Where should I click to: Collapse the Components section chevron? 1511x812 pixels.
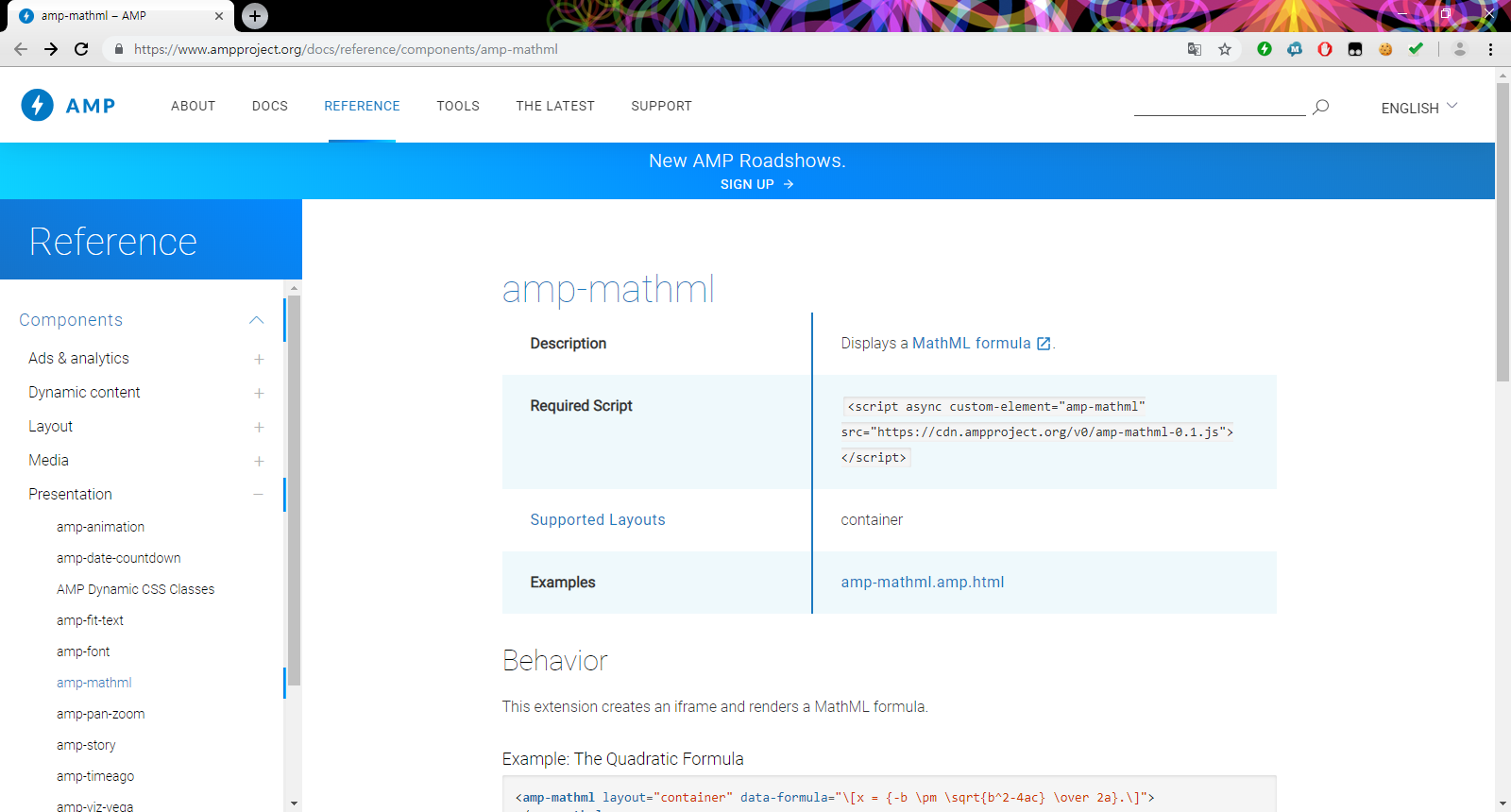(256, 320)
